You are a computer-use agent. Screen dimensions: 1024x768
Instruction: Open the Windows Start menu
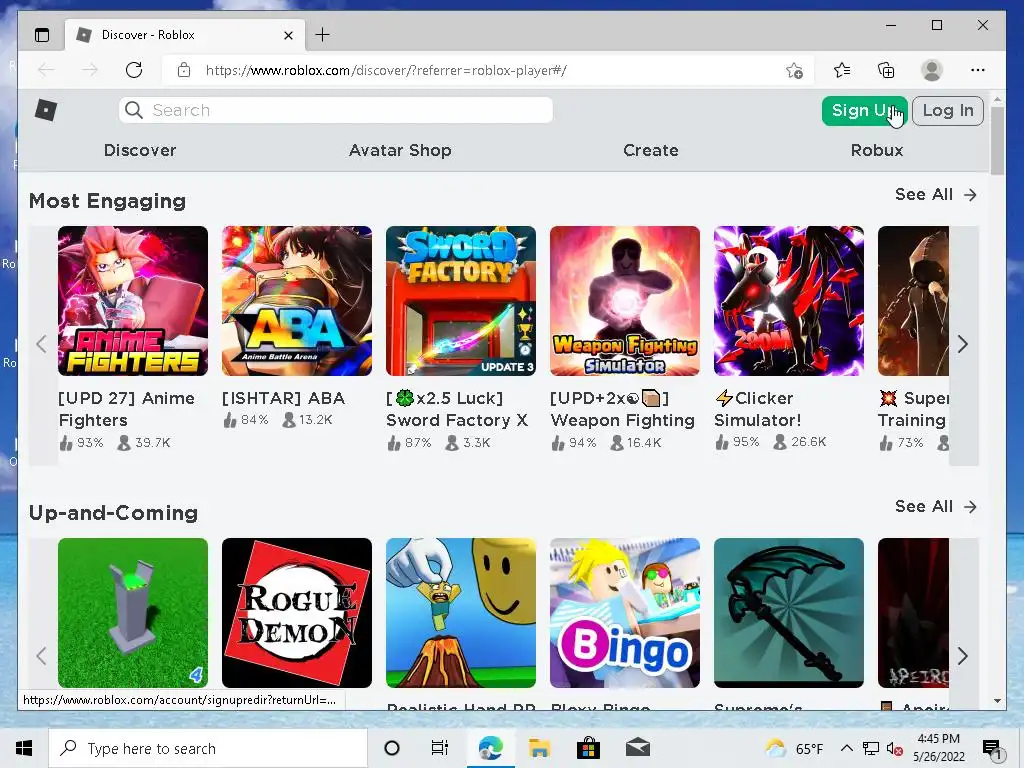24,748
